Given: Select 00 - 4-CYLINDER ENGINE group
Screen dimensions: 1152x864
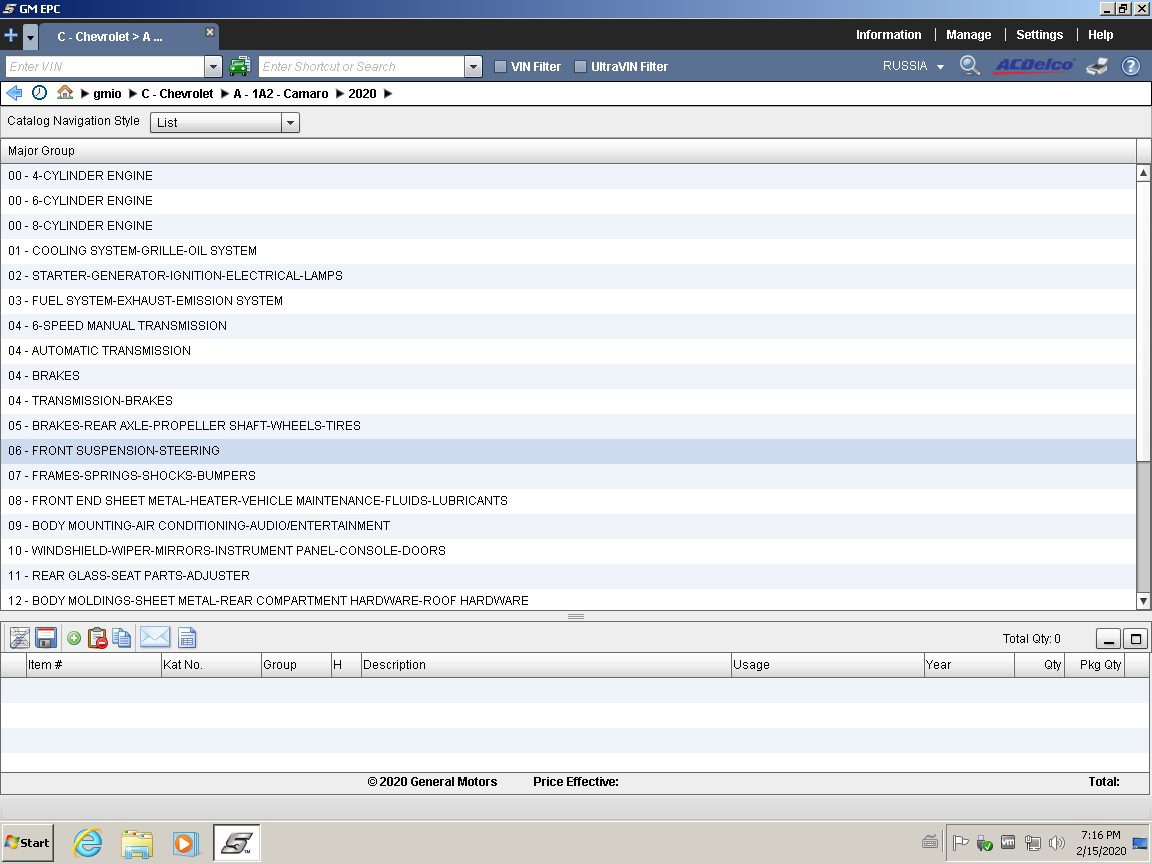Looking at the screenshot, I should 568,176.
